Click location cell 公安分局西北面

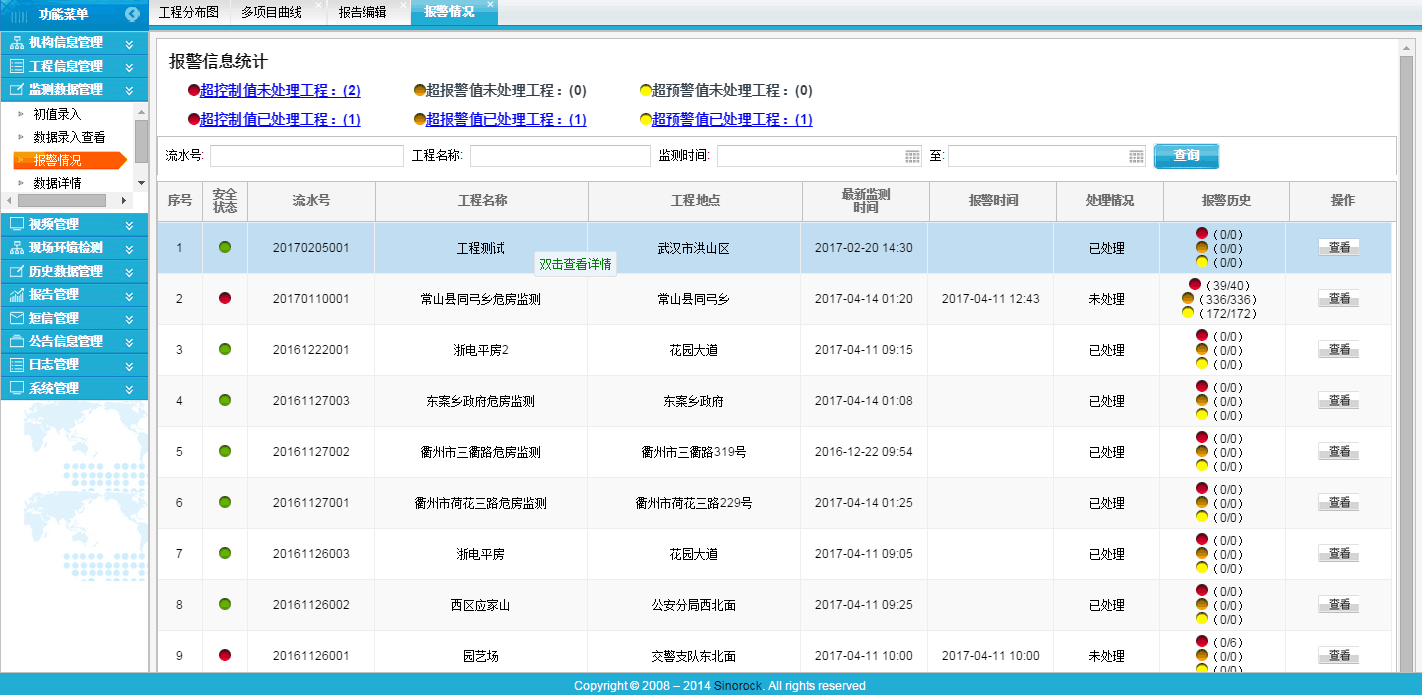click(694, 605)
